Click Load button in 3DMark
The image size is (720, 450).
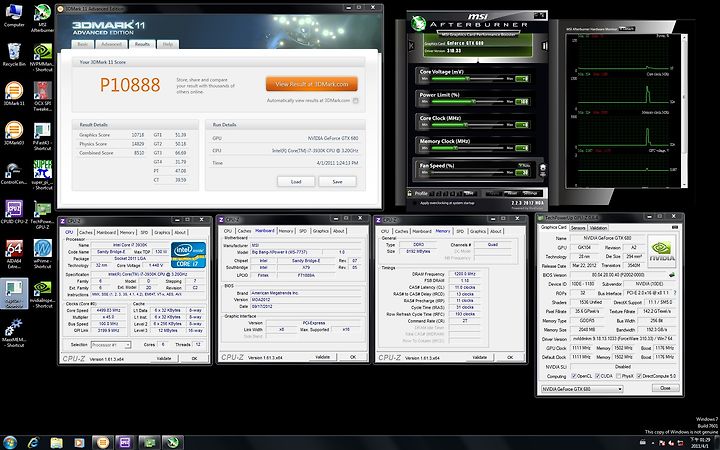(296, 182)
